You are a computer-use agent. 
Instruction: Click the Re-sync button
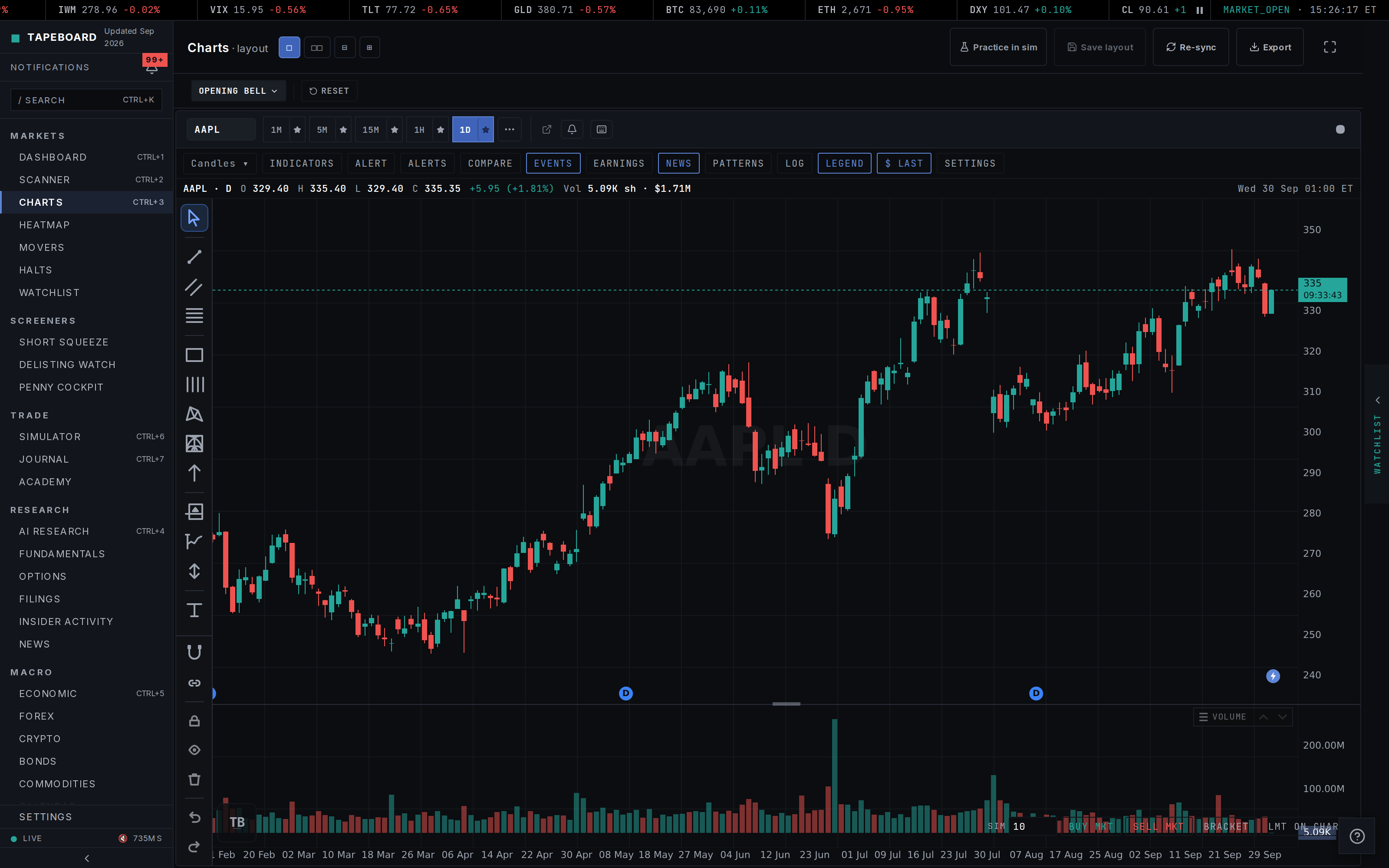pos(1190,47)
